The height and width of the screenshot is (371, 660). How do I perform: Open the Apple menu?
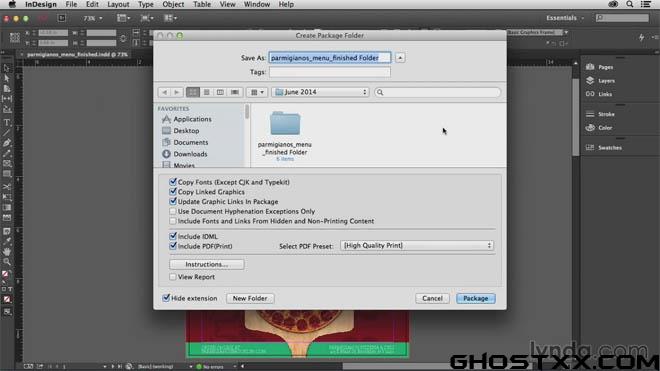coord(12,4)
